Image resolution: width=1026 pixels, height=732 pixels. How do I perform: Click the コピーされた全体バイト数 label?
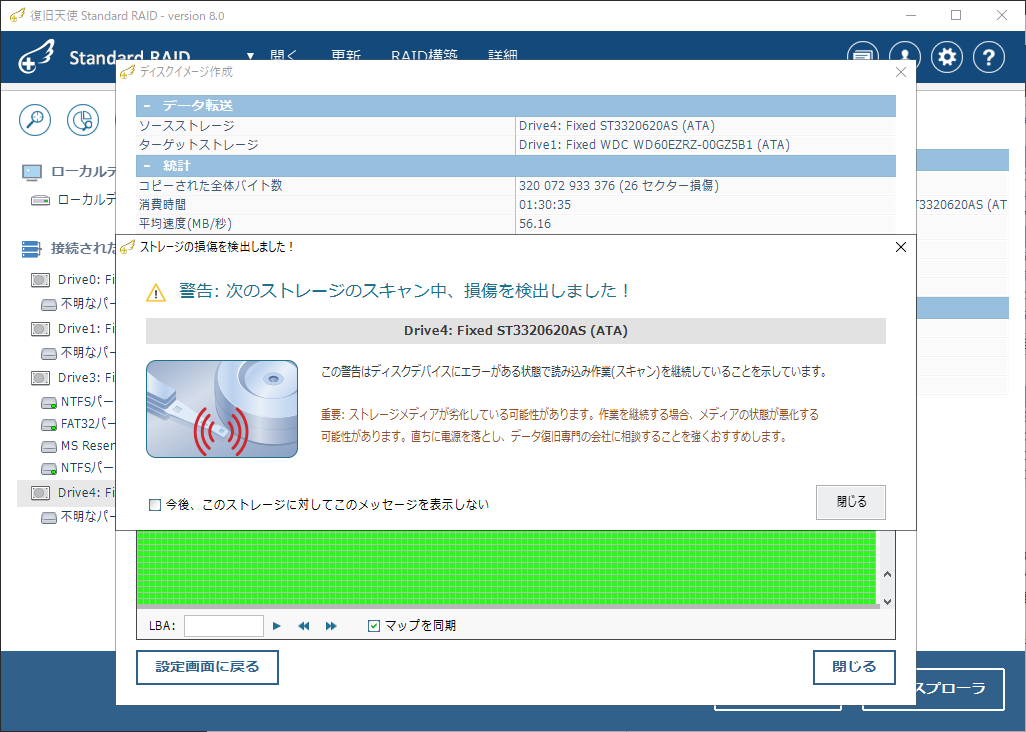point(211,186)
